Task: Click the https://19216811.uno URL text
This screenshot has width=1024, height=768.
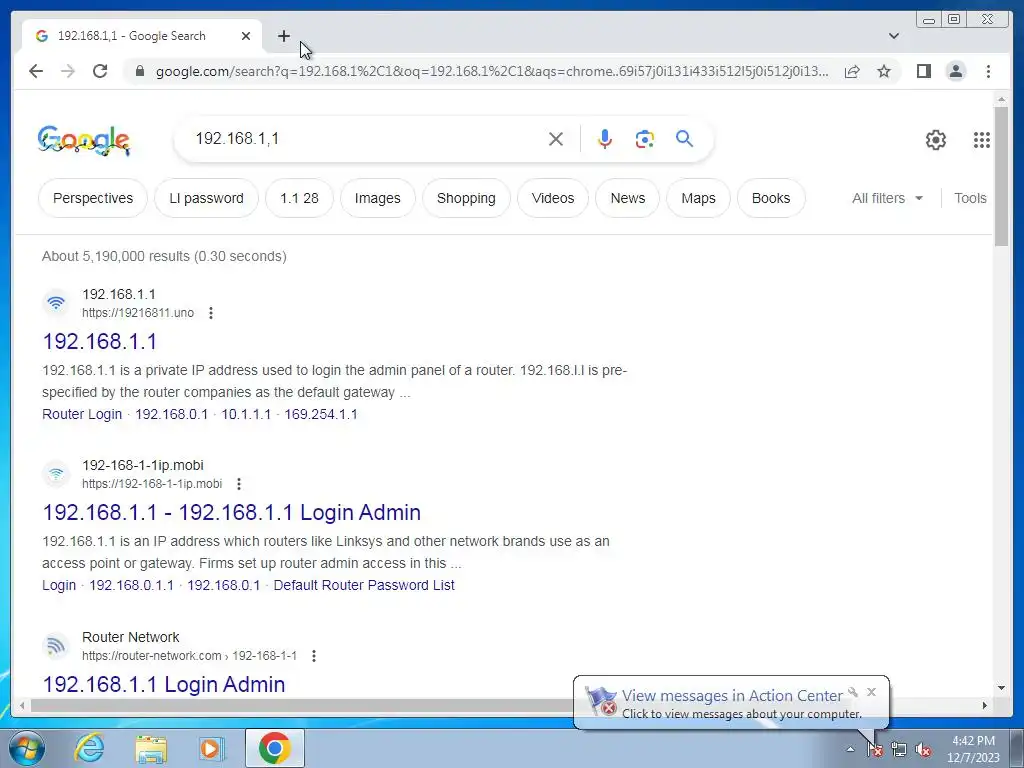Action: click(138, 313)
